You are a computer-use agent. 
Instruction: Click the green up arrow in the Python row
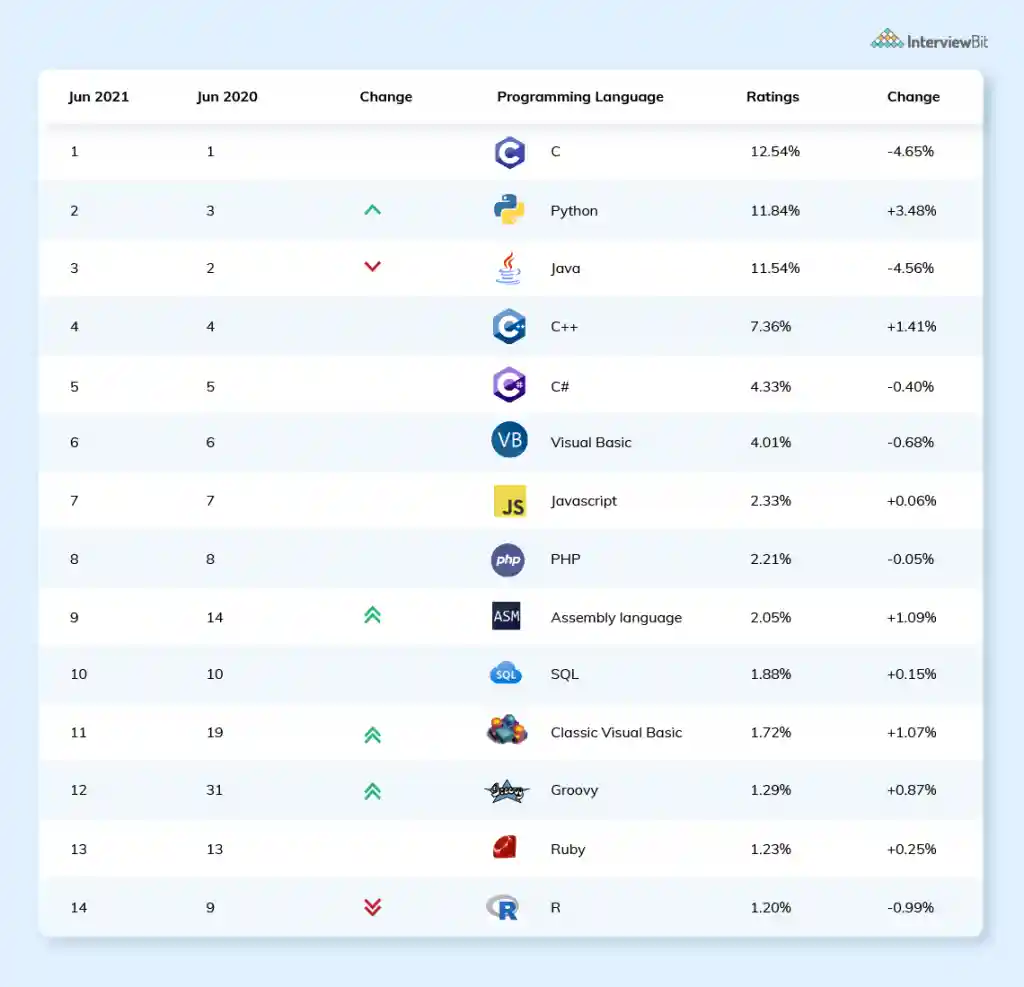pyautogui.click(x=372, y=210)
